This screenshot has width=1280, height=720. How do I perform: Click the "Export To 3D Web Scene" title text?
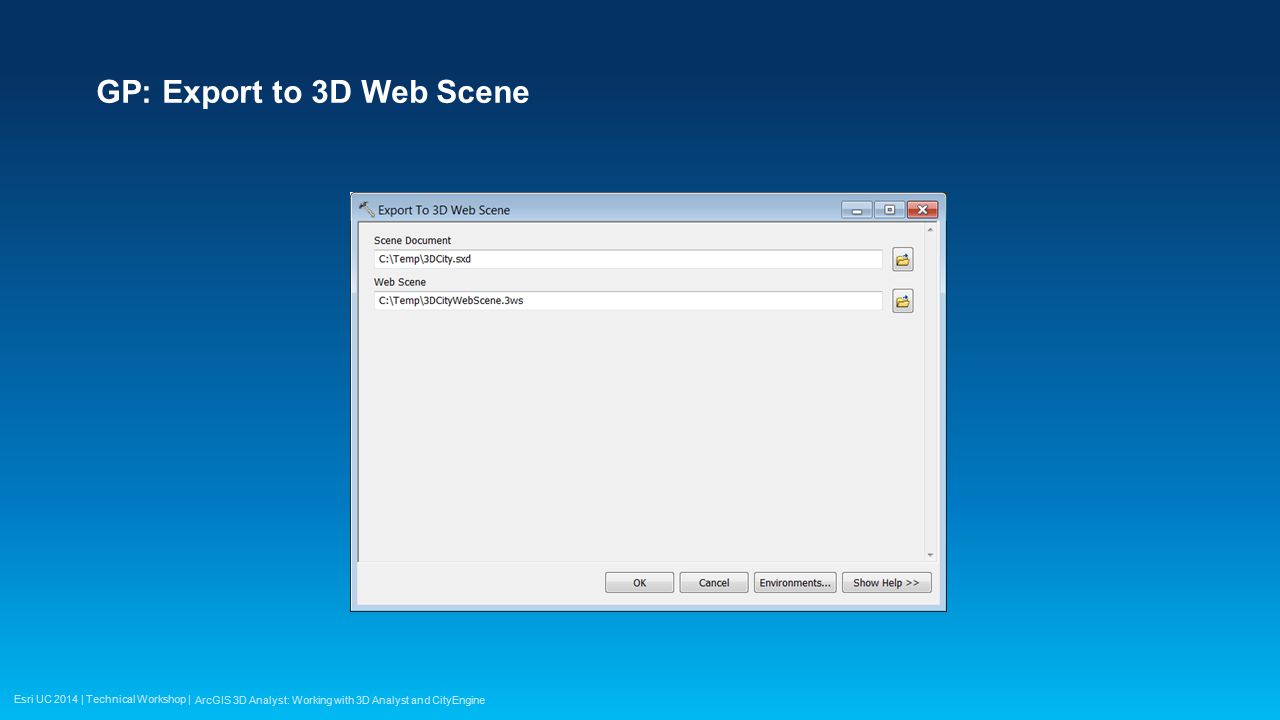point(444,210)
